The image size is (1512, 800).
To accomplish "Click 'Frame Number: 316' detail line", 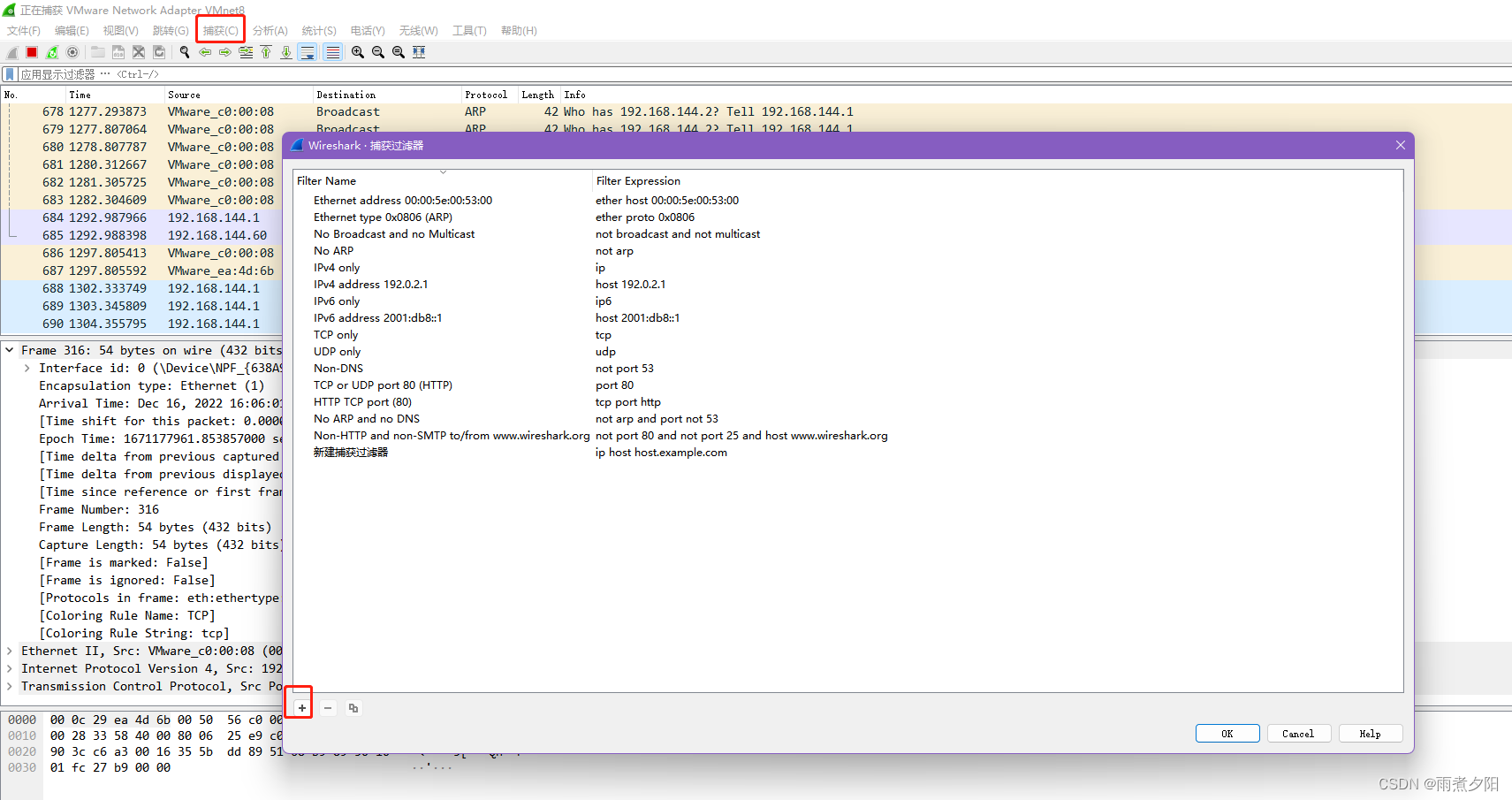I will point(99,510).
